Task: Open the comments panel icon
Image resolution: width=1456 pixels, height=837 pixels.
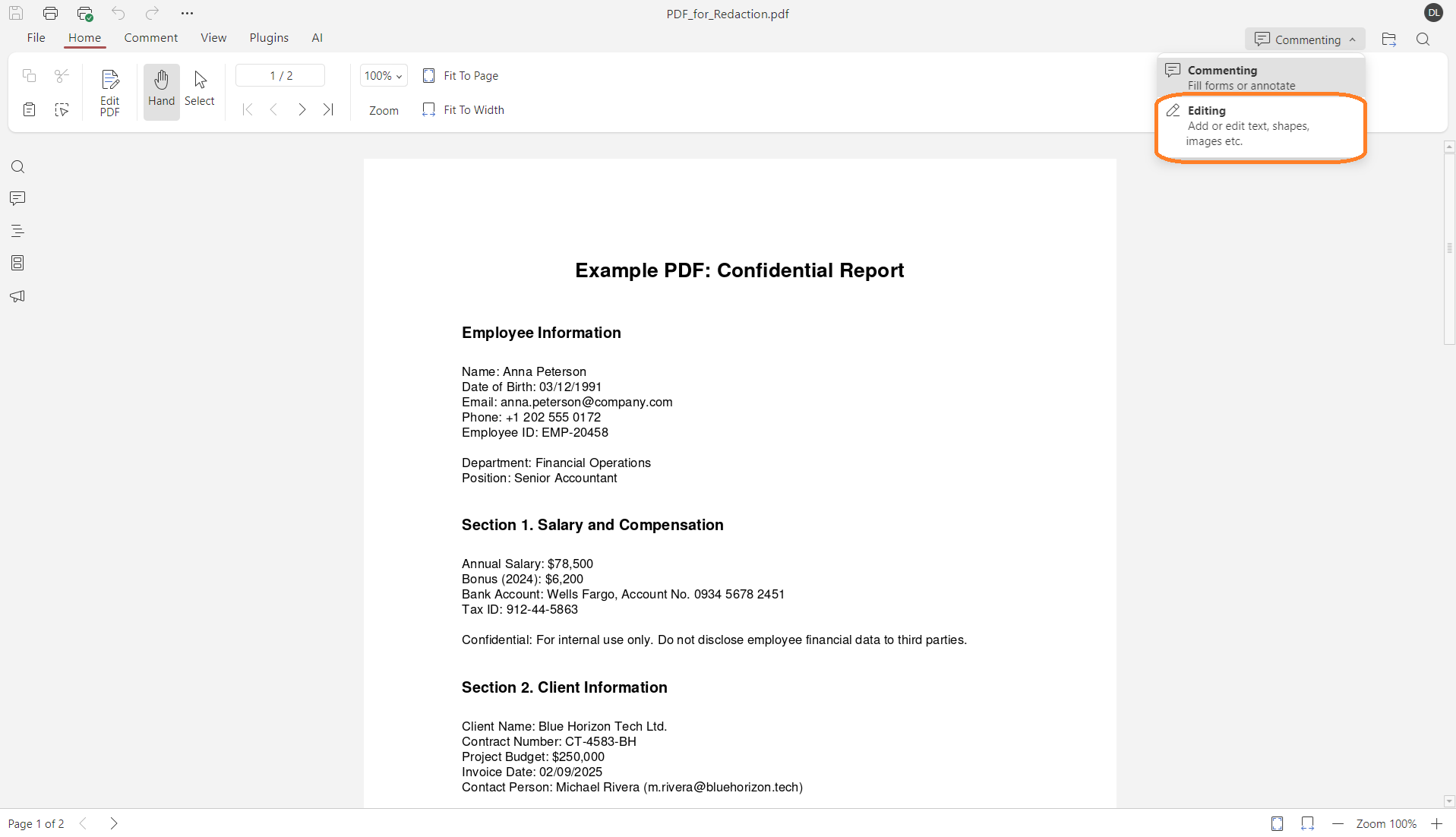Action: [x=17, y=198]
